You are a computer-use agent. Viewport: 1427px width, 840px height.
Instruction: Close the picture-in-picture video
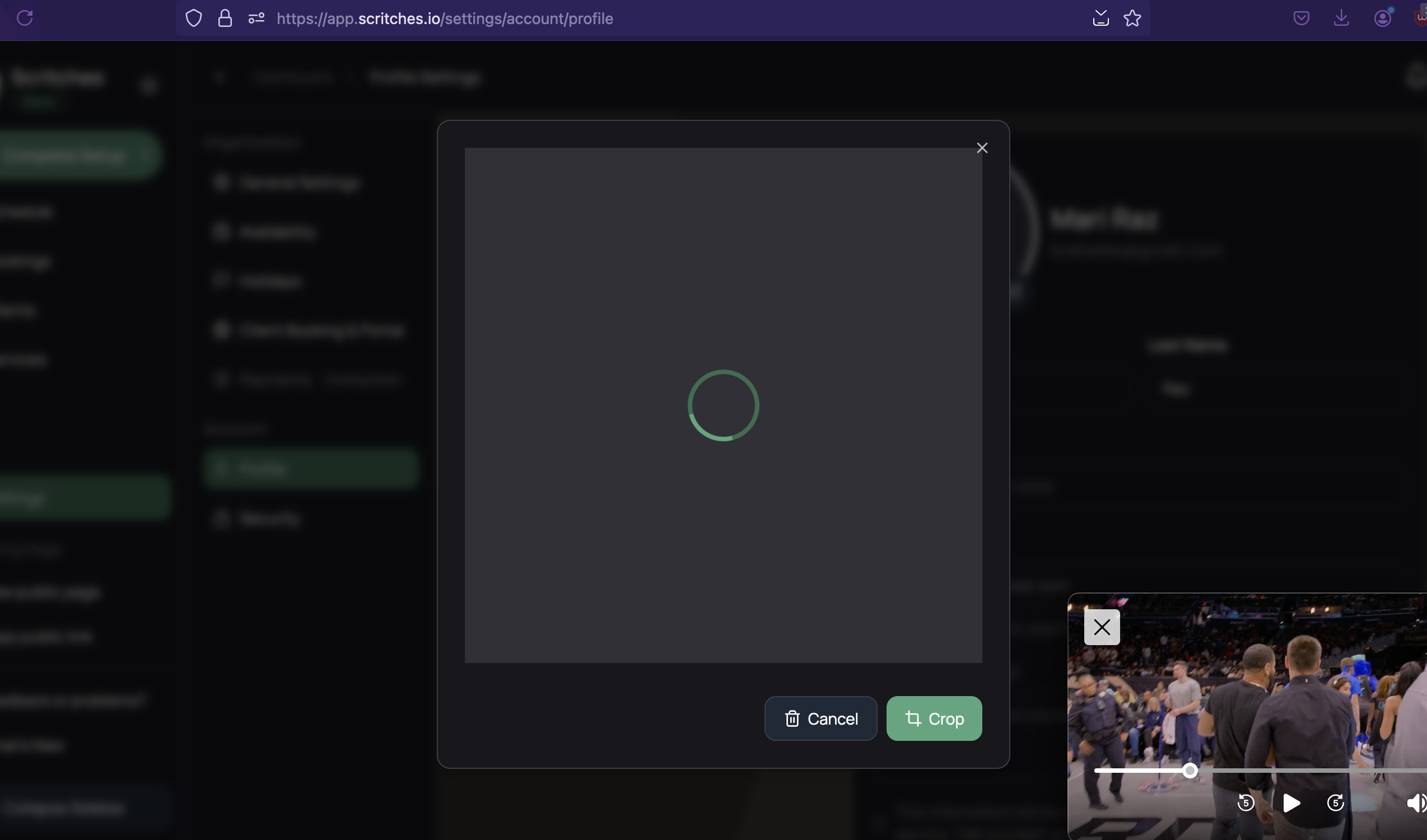click(1102, 627)
